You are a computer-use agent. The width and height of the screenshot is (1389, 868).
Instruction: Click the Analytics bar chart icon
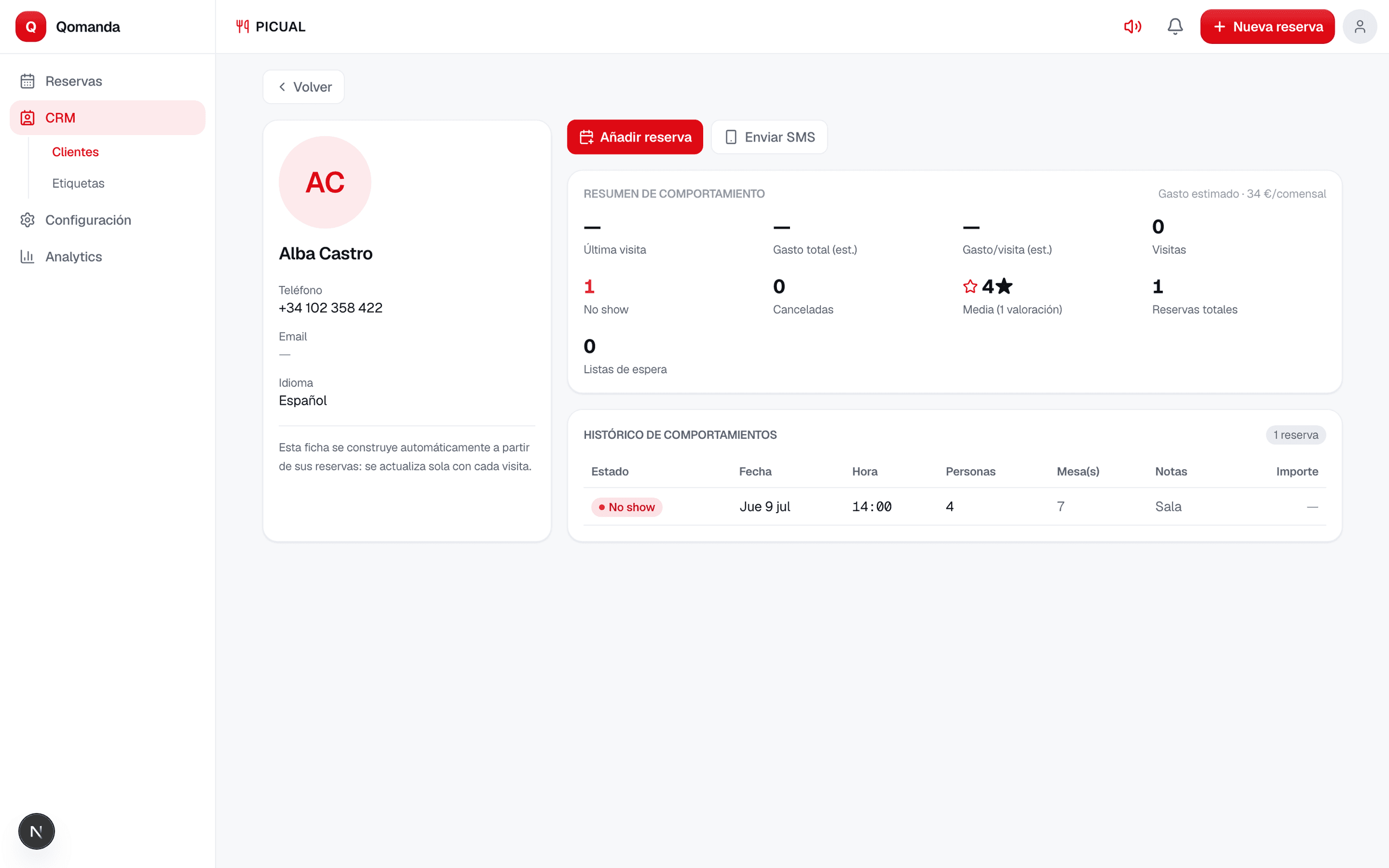28,257
